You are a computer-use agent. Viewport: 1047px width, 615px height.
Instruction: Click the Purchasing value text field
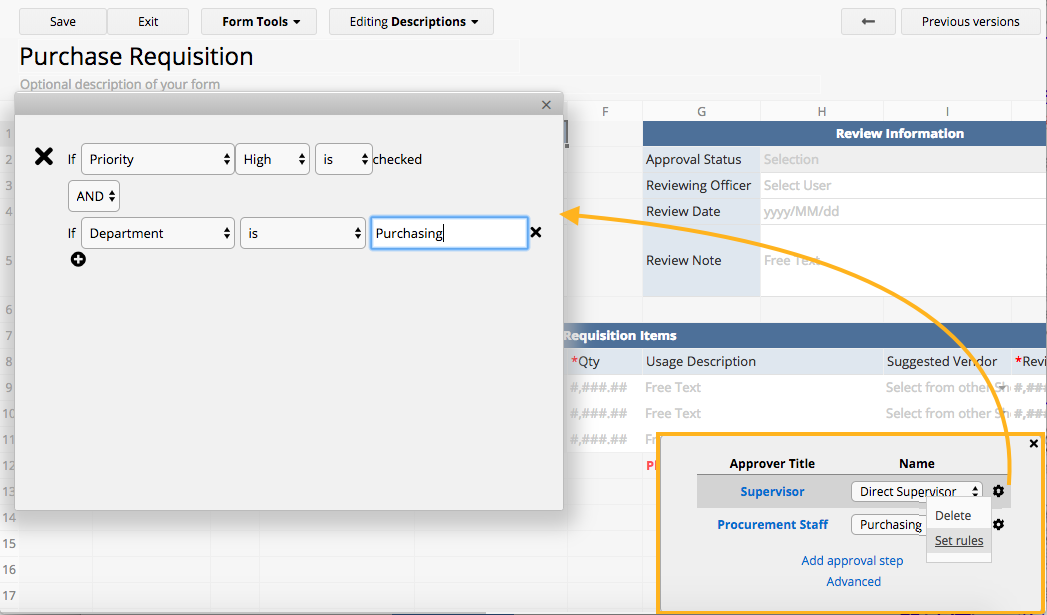click(449, 233)
